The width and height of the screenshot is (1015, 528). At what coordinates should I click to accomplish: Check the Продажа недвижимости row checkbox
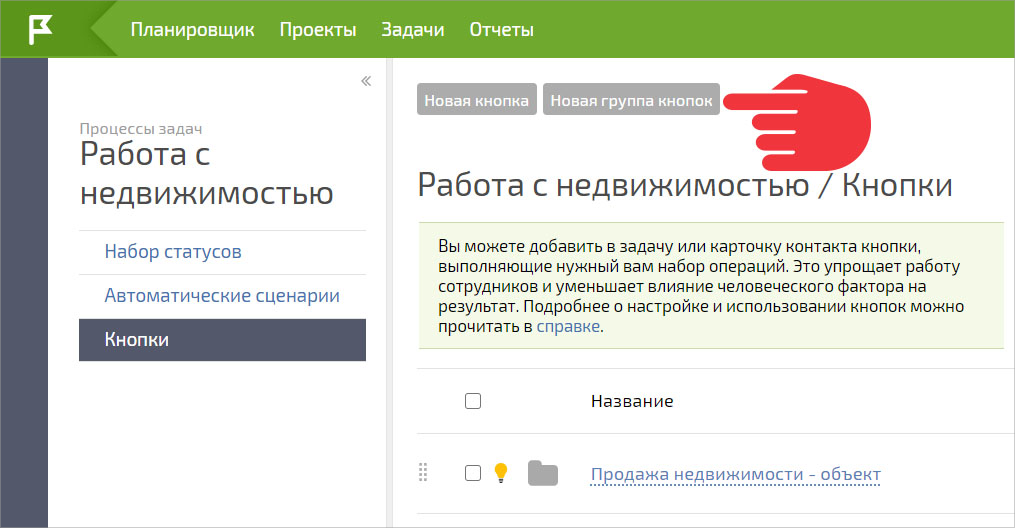pos(473,473)
